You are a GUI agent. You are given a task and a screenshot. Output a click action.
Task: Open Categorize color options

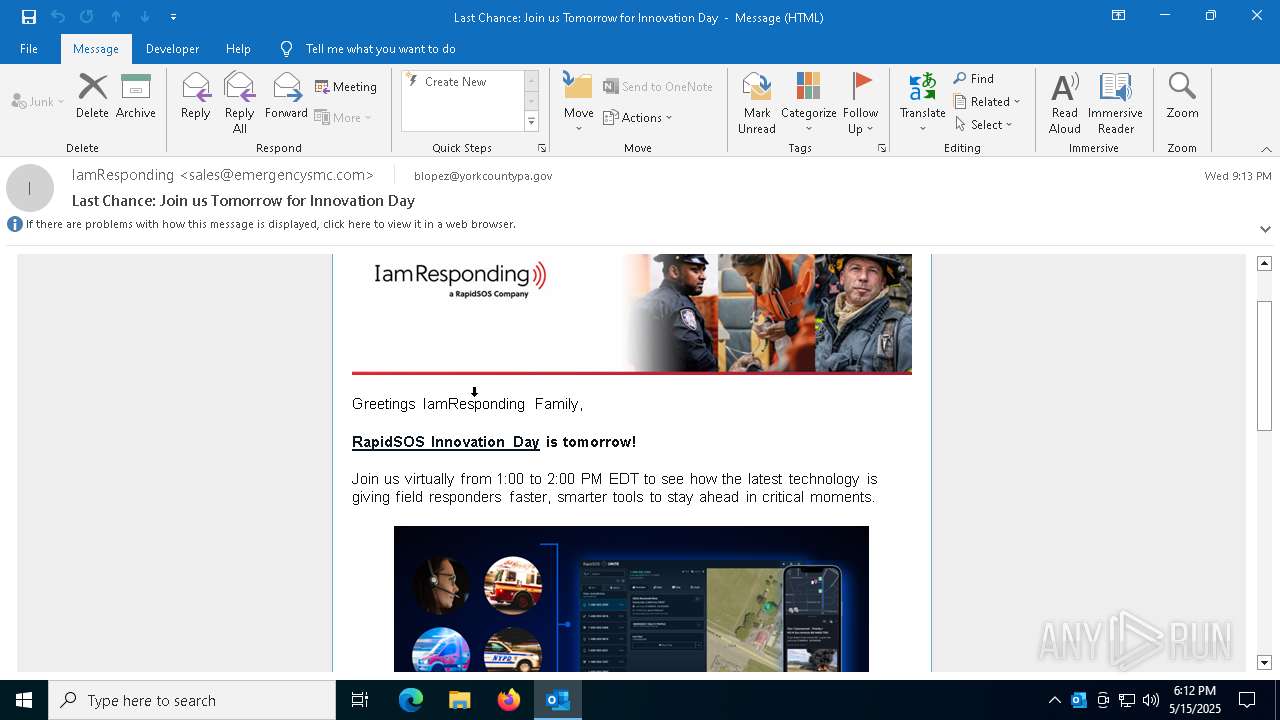[808, 102]
